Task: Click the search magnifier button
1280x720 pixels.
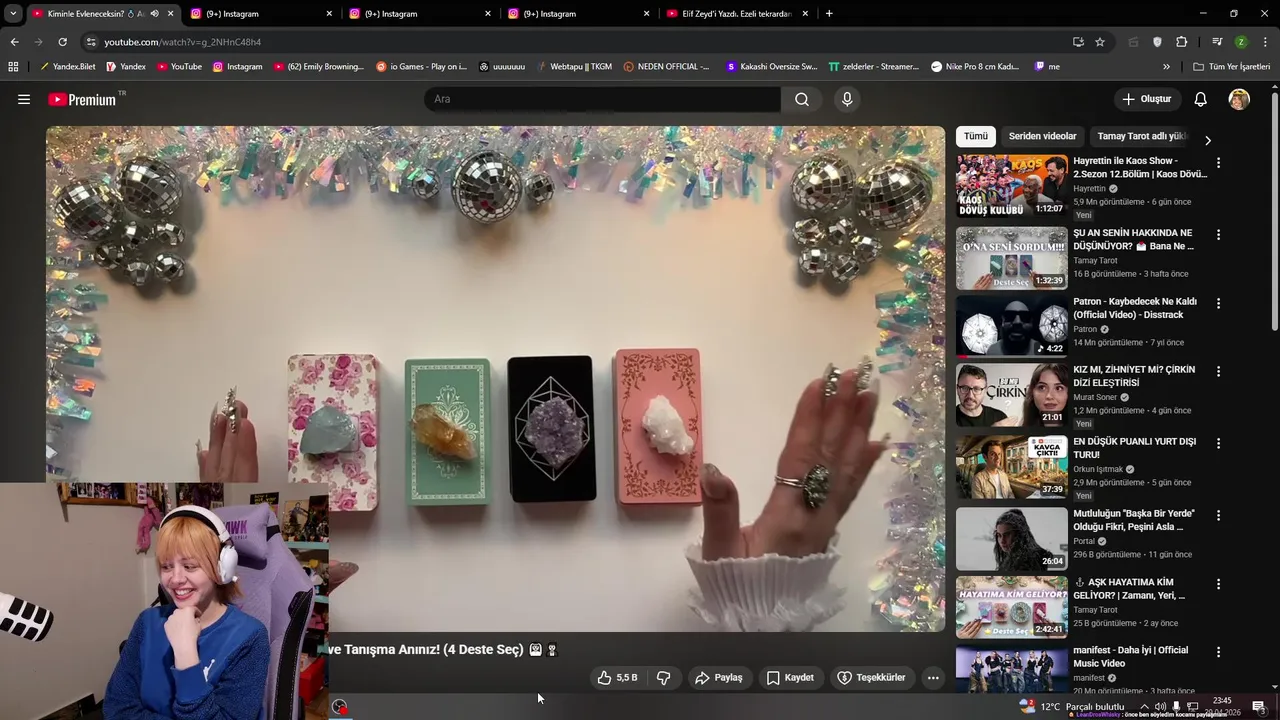Action: (x=802, y=99)
